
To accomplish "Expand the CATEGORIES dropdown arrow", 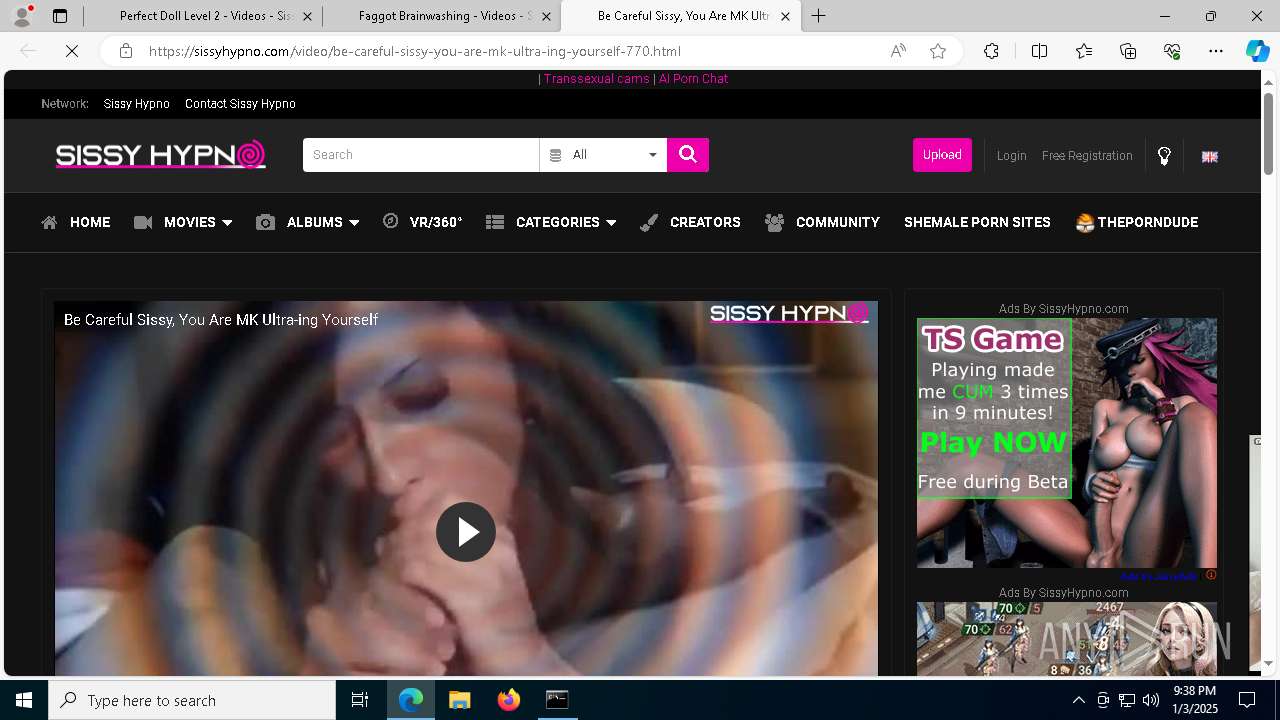I will point(611,223).
